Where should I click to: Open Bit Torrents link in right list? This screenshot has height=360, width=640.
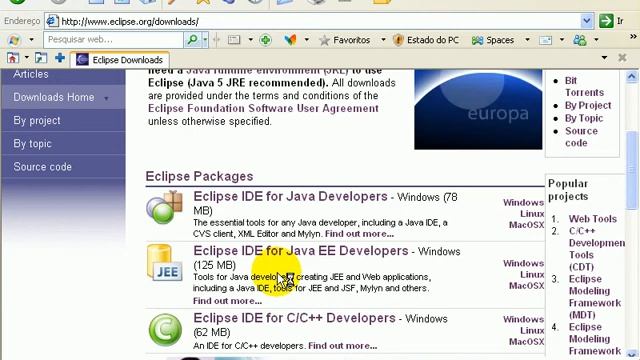tap(584, 87)
